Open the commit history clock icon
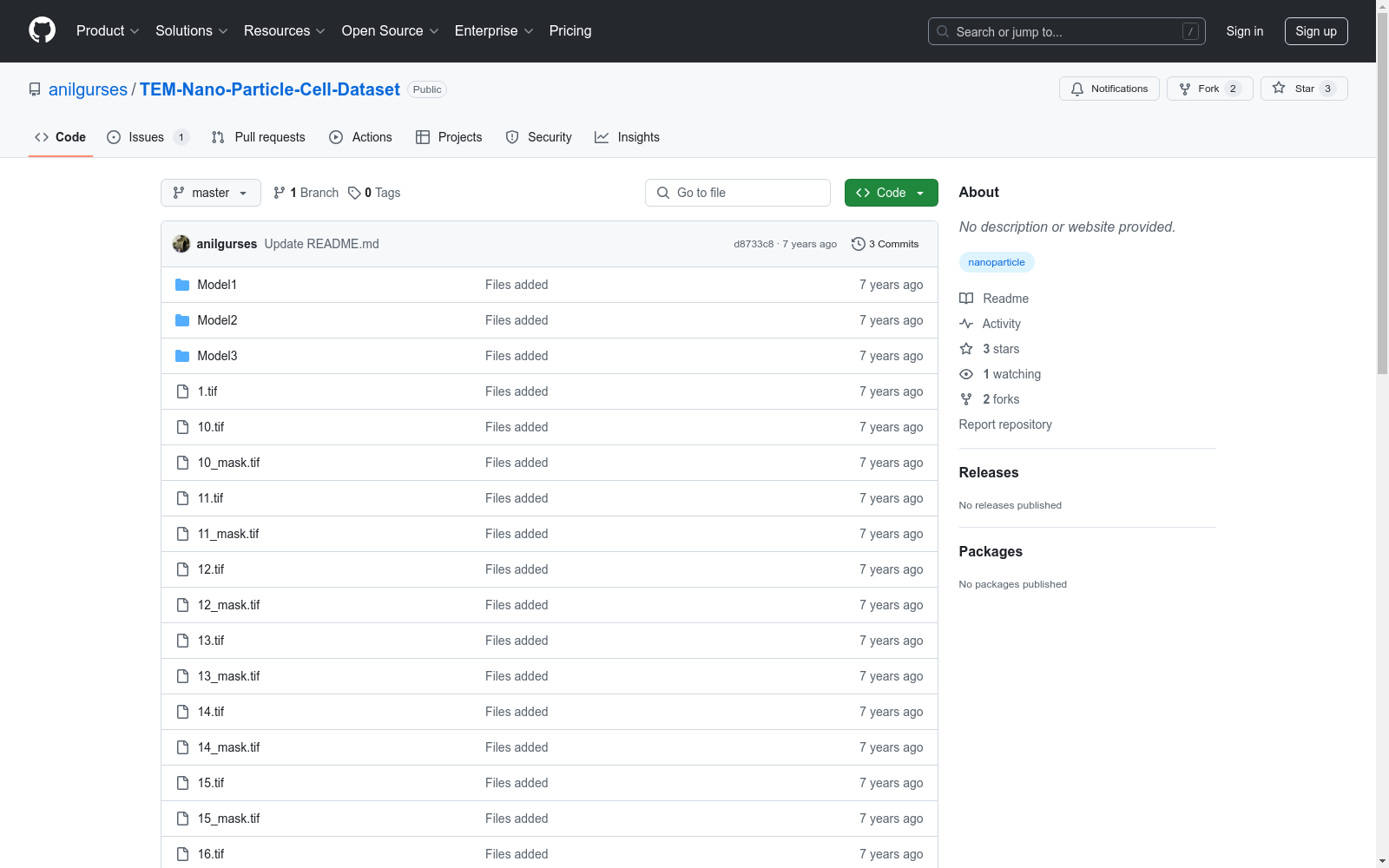The height and width of the screenshot is (868, 1389). 859,244
